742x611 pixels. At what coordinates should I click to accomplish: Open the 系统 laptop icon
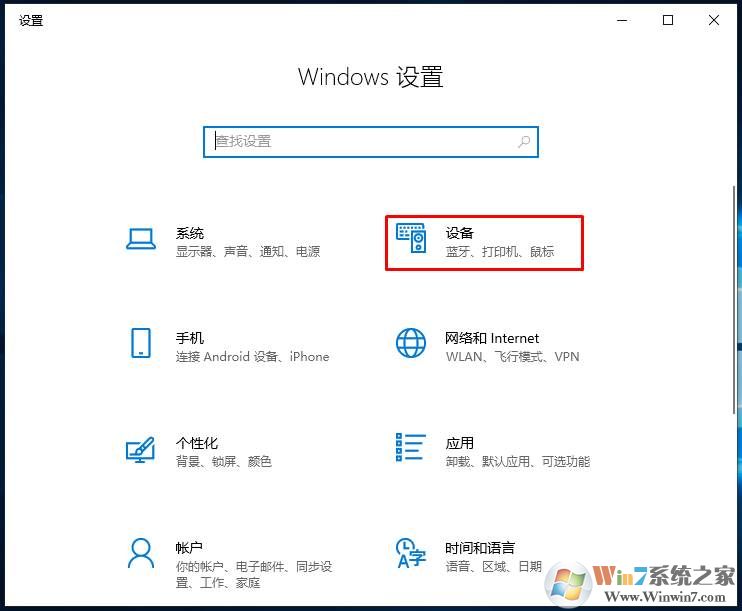click(x=141, y=239)
